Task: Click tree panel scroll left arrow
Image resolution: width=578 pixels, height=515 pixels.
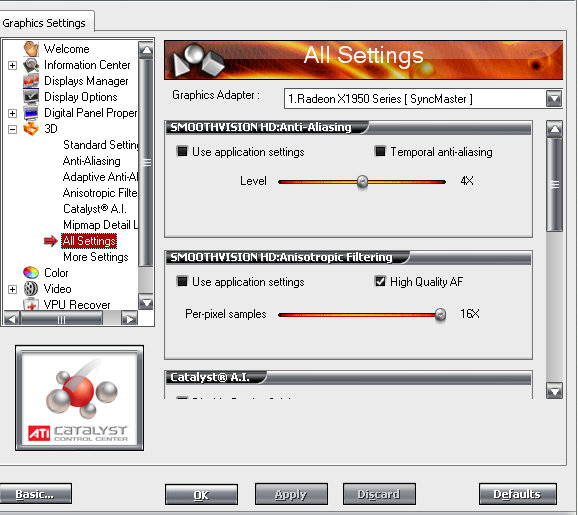Action: click(11, 319)
